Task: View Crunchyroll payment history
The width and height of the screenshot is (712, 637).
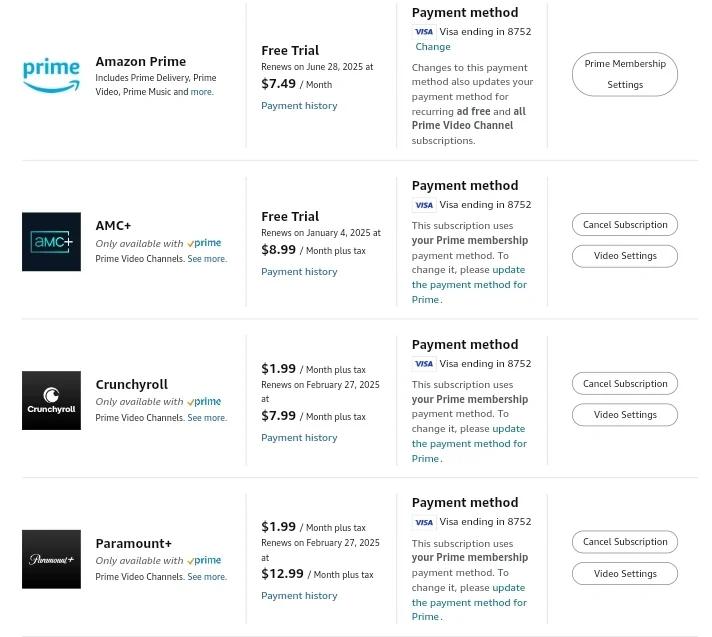Action: pos(299,438)
